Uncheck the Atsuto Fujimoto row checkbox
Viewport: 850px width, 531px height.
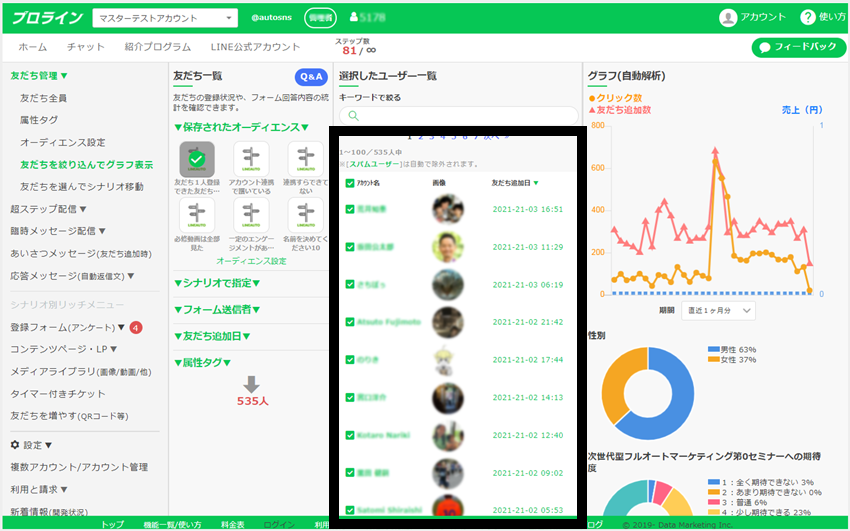pos(349,322)
